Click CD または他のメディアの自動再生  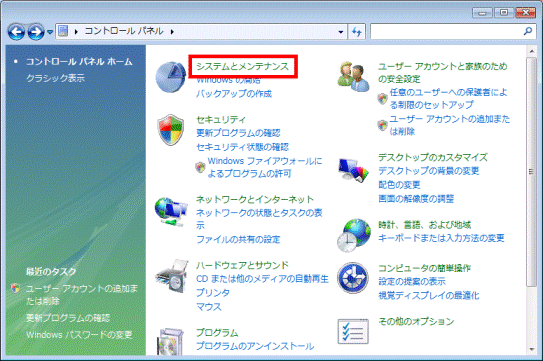point(262,279)
